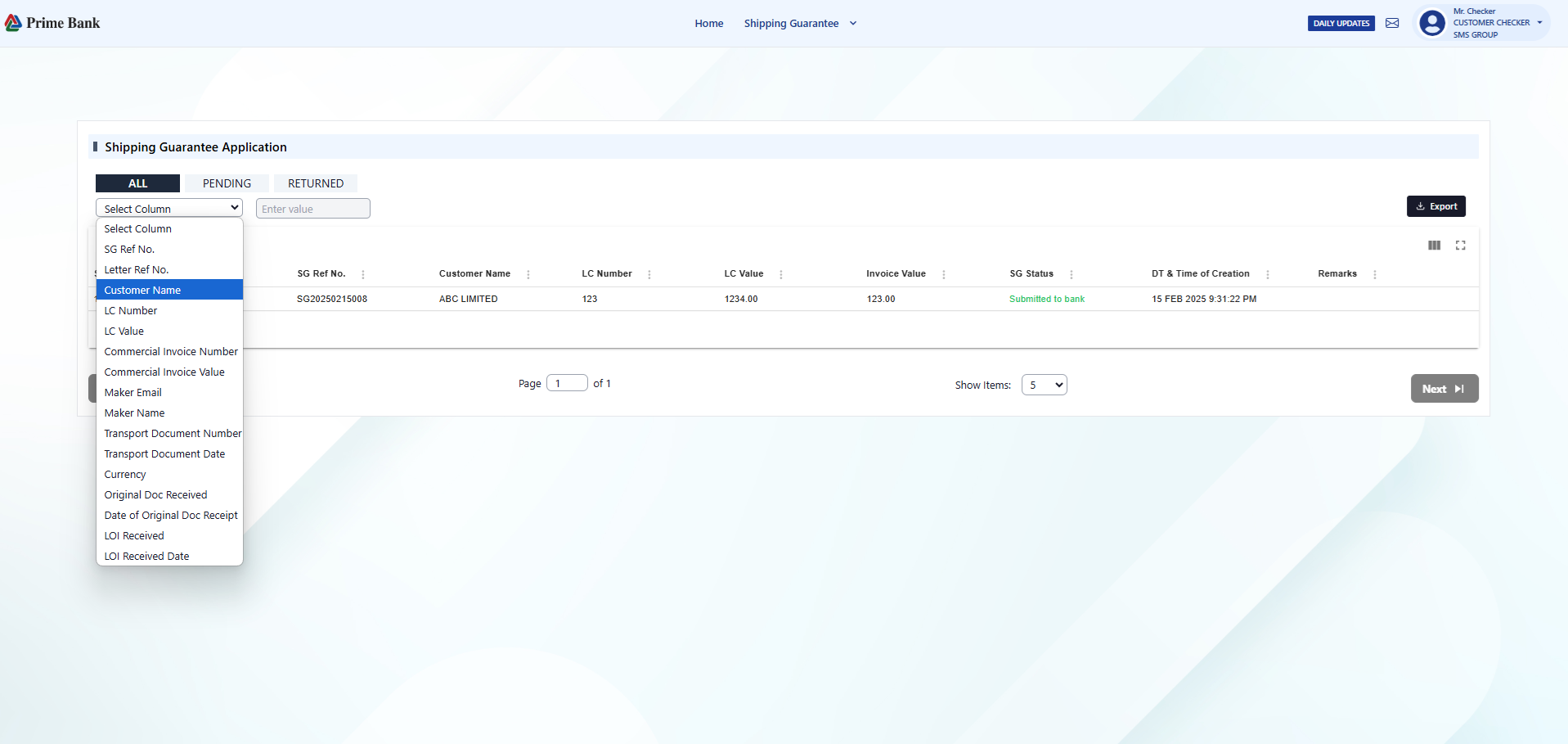This screenshot has width=1568, height=744.
Task: Select 'Date of Original Doc Receipt' option
Action: pyautogui.click(x=169, y=516)
